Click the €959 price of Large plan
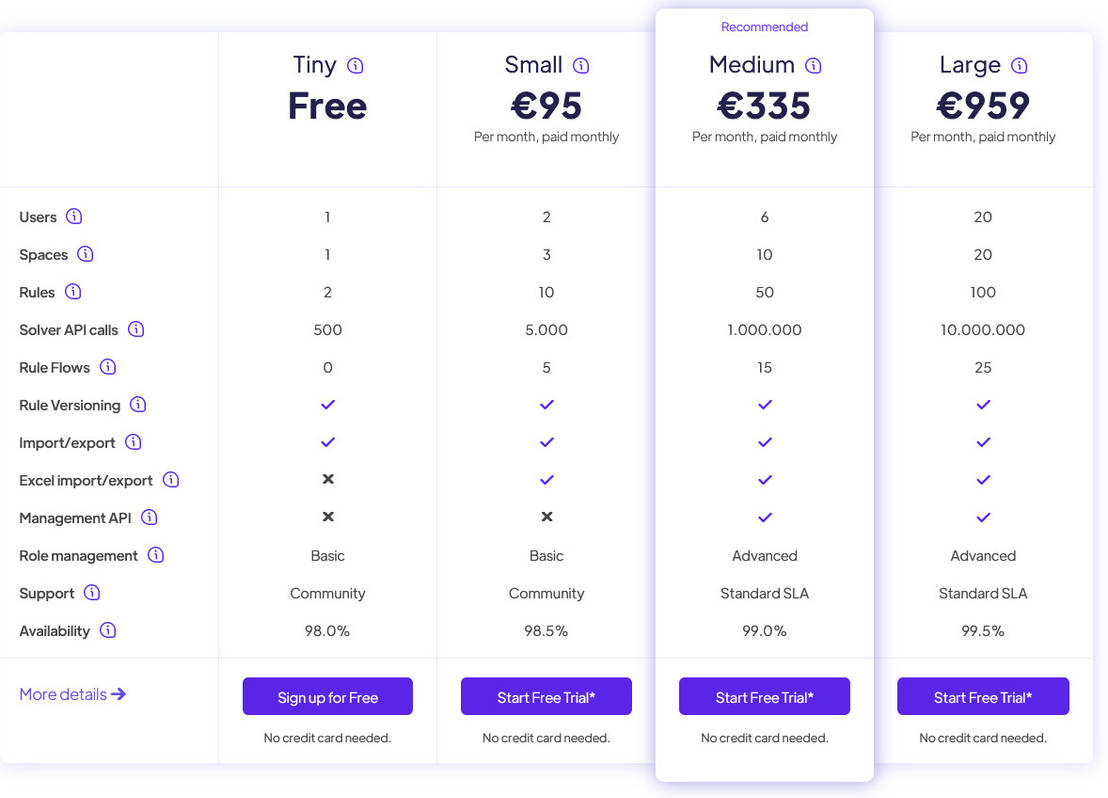 (983, 105)
